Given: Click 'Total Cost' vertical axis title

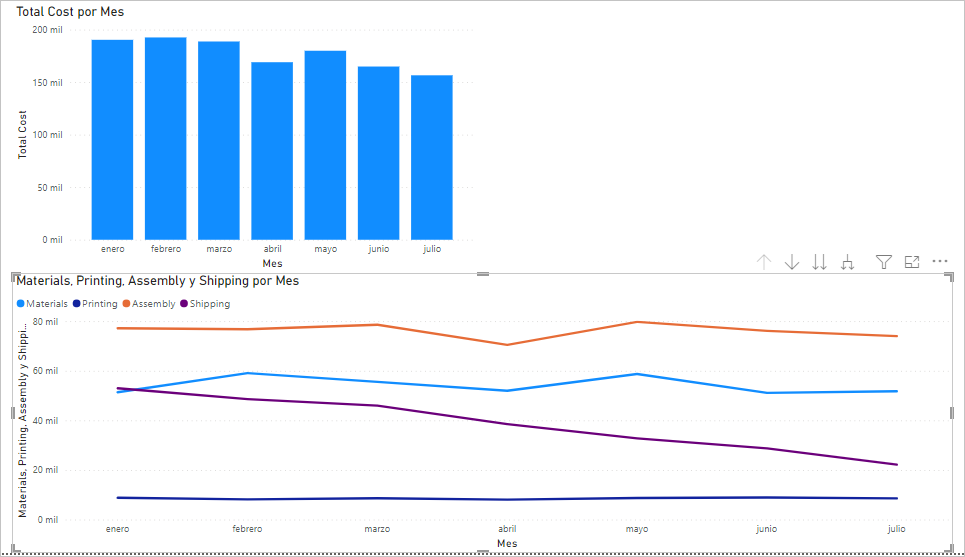Looking at the screenshot, I should [22, 135].
